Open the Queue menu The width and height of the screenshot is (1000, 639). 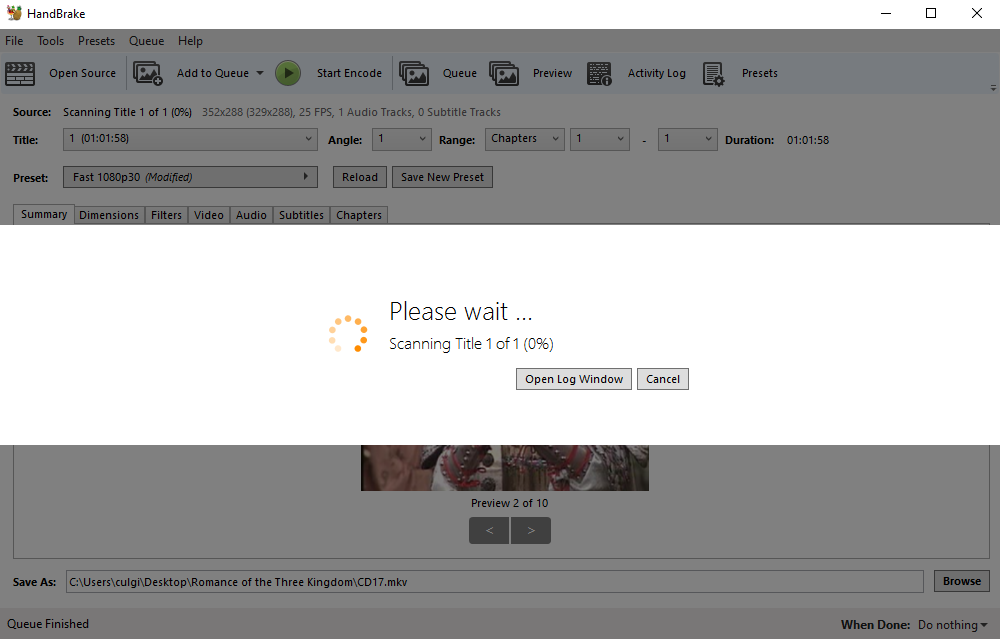147,41
